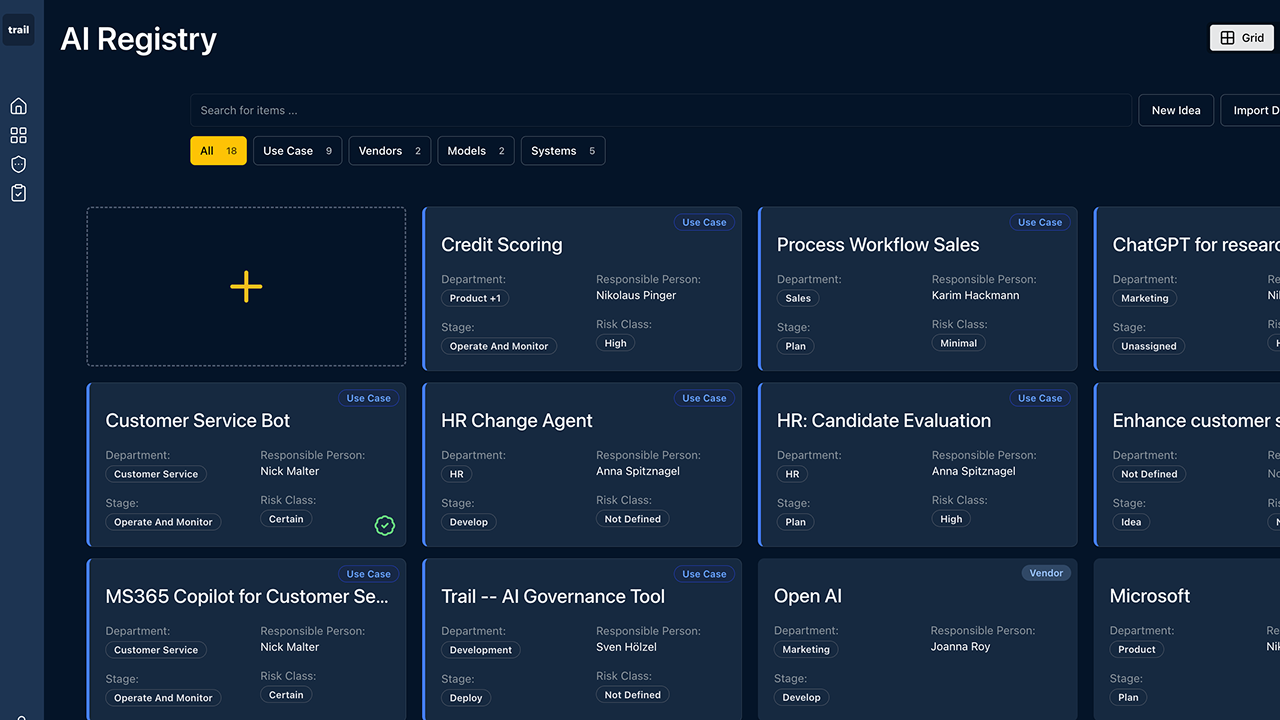
Task: Open the Process Workflow Sales card
Action: coord(918,289)
